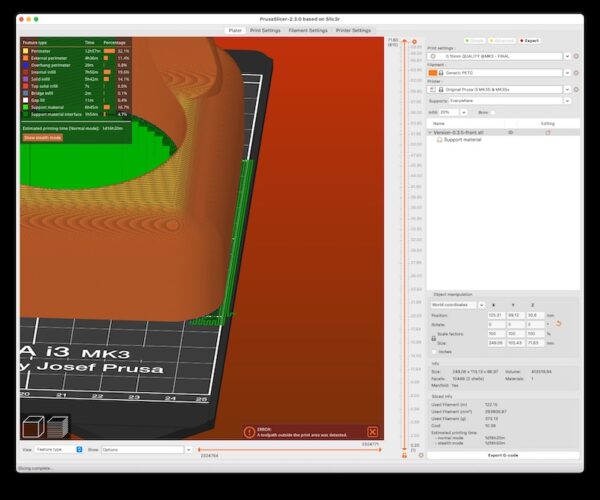Open the Printer preset dropdown
The image size is (600, 500).
point(567,90)
